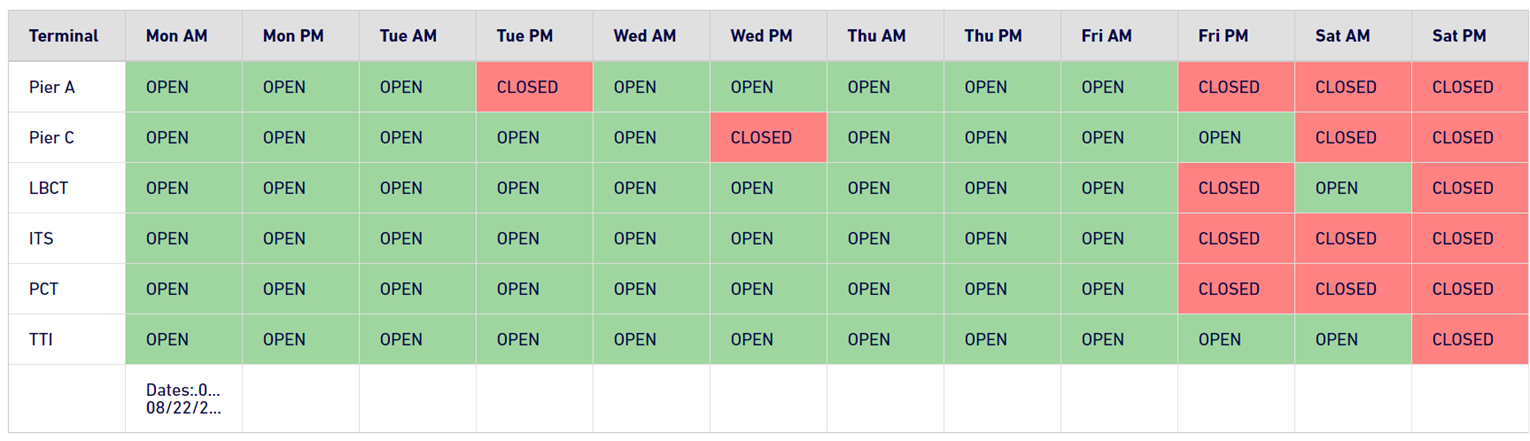Click Pier C Wed PM CLOSED cell
Image resolution: width=1530 pixels, height=441 pixels.
click(769, 138)
